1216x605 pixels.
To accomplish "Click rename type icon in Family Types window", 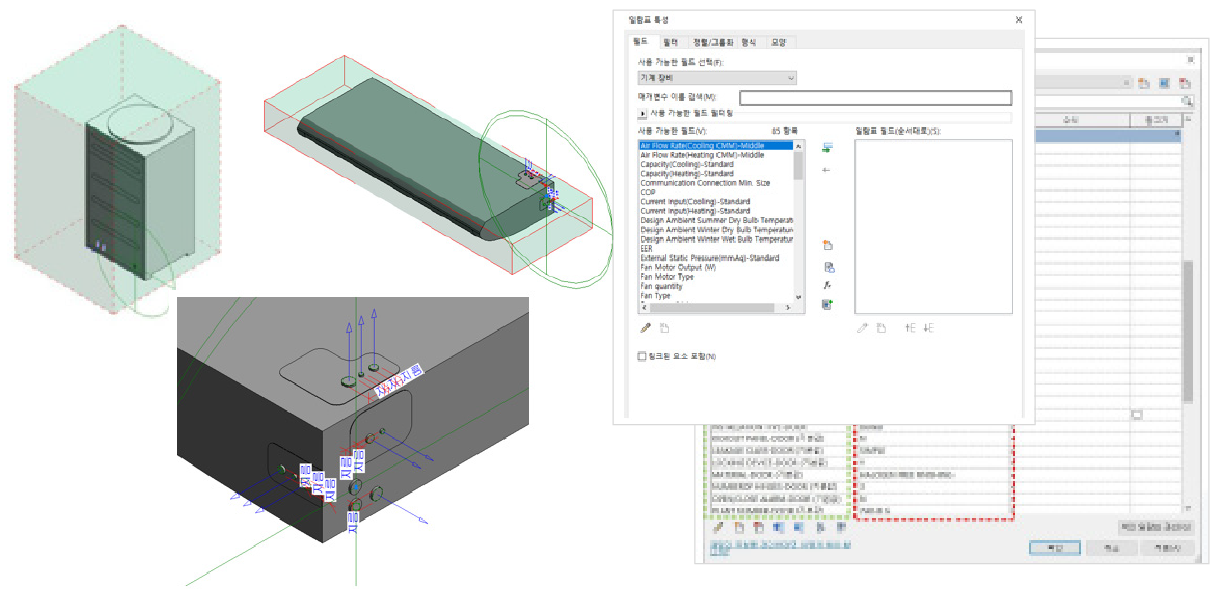I will click(1164, 83).
